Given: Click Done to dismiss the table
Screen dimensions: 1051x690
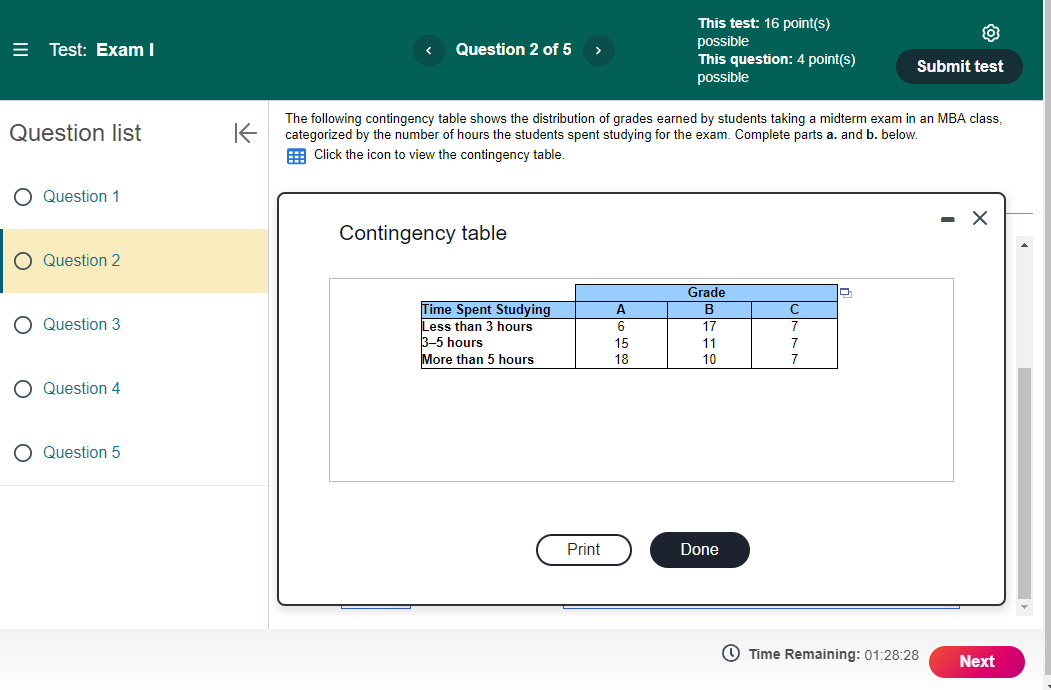Looking at the screenshot, I should coord(699,550).
